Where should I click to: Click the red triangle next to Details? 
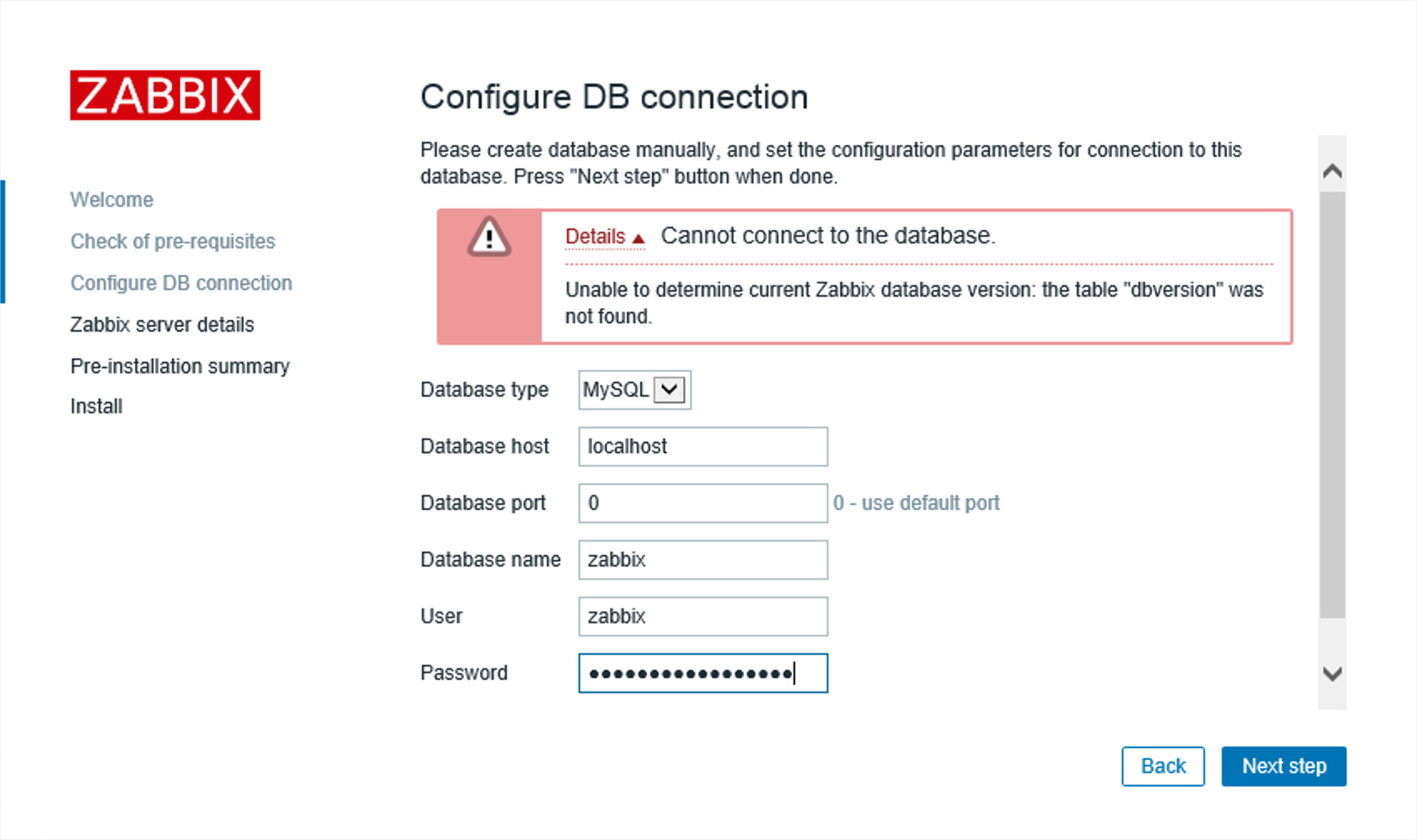tap(638, 236)
